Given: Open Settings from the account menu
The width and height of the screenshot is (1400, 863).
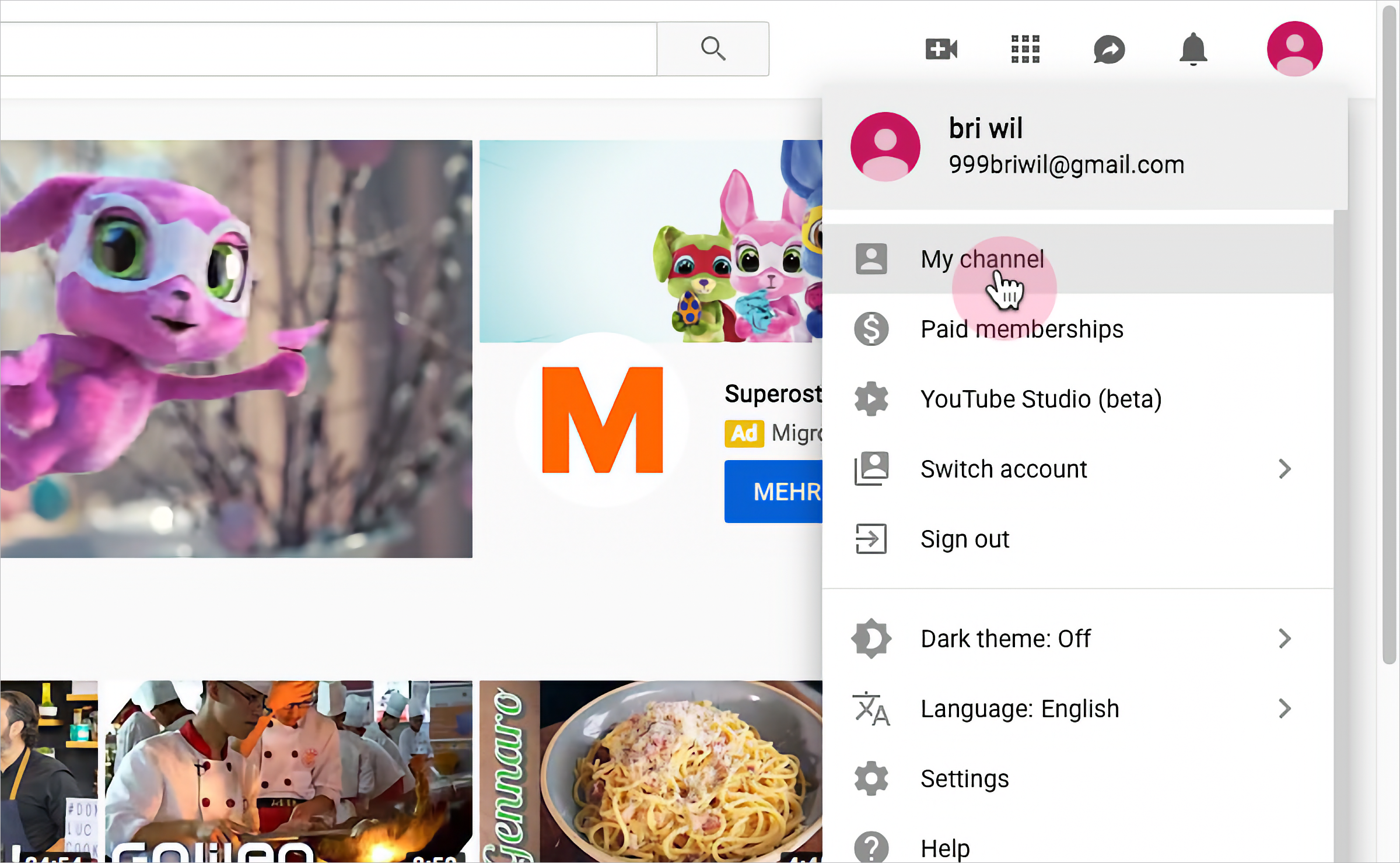Looking at the screenshot, I should (x=1078, y=778).
